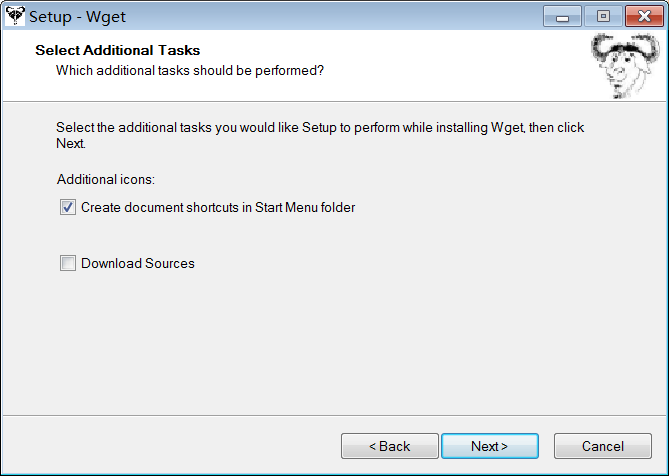Click the Wget setup icon in title bar
This screenshot has width=669, height=476.
[x=15, y=16]
